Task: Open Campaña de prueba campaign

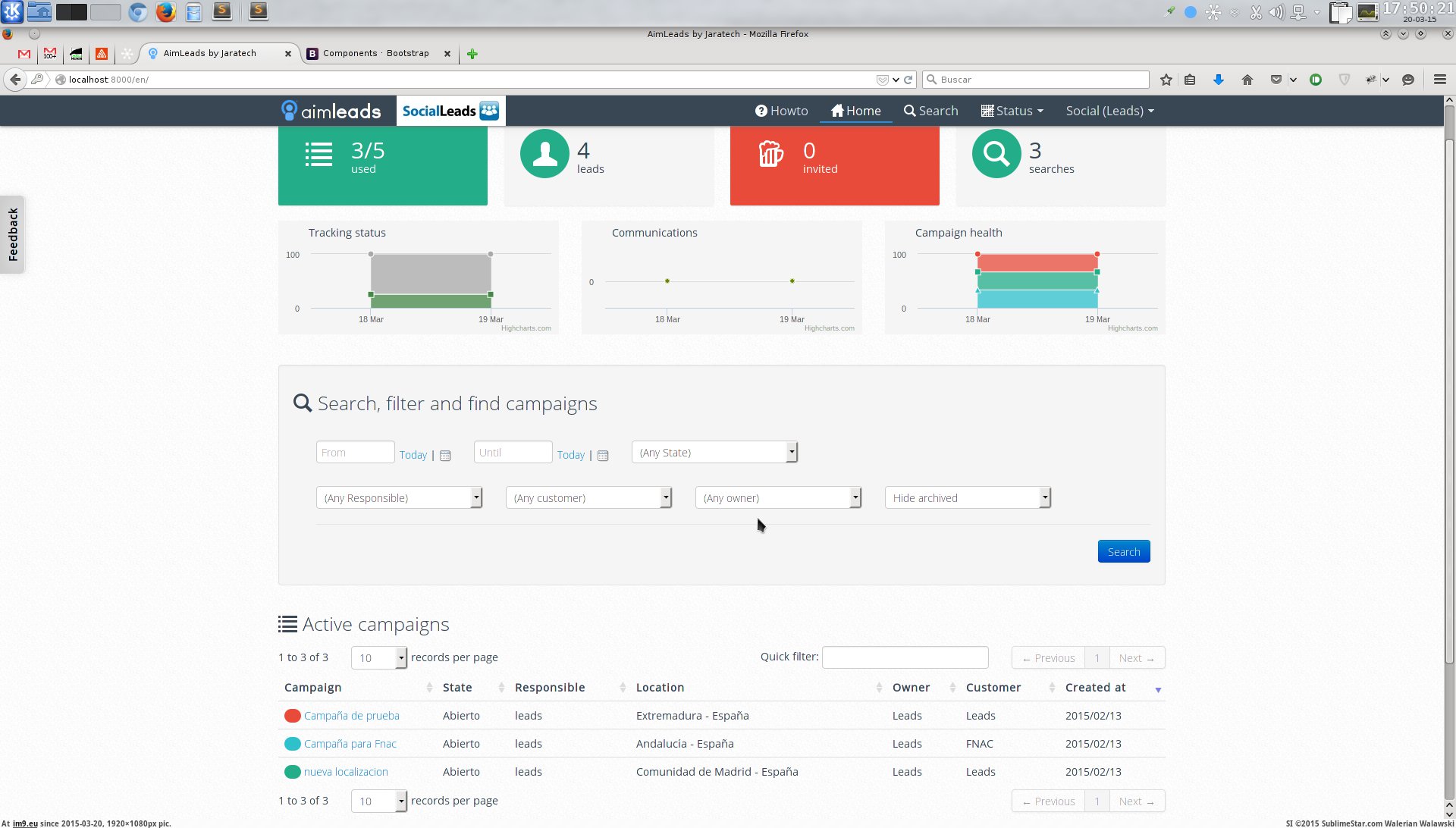Action: coord(352,716)
